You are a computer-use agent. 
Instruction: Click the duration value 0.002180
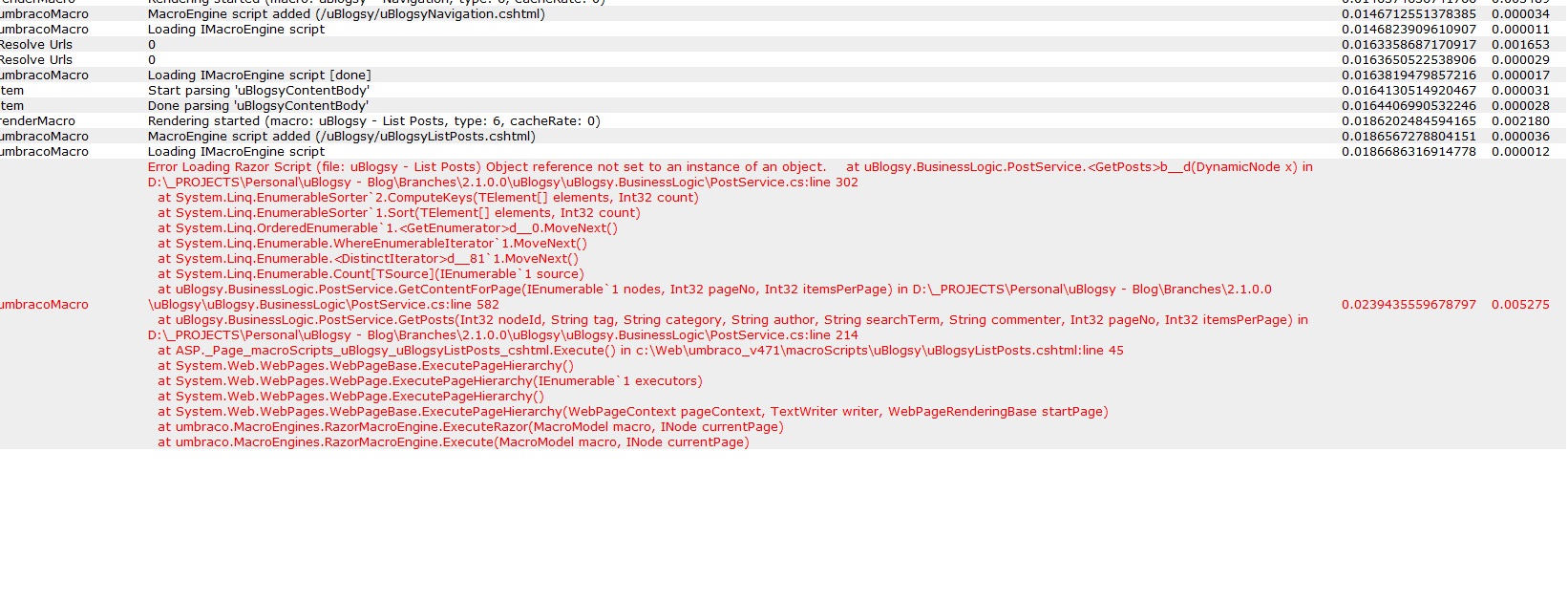(1521, 121)
